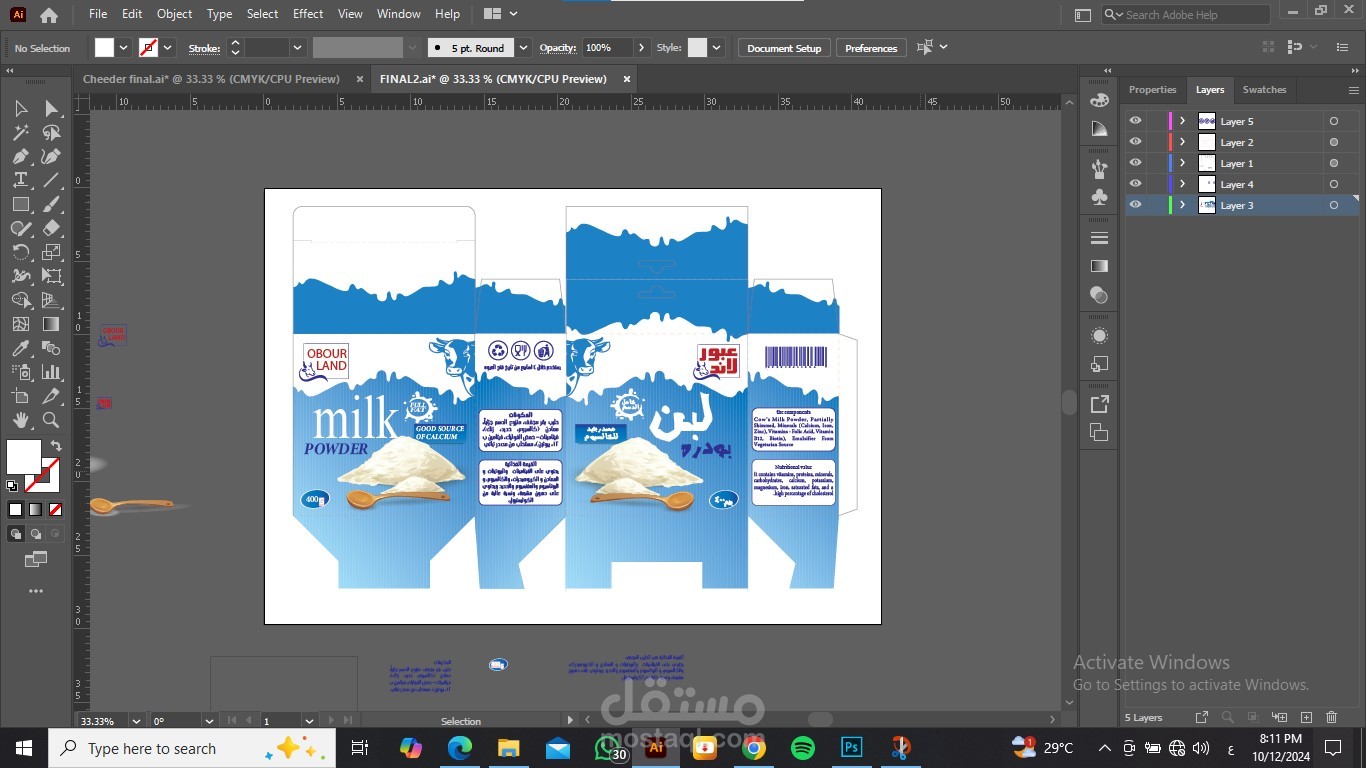1366x768 pixels.
Task: Select the Selection tool arrow
Action: coord(20,108)
